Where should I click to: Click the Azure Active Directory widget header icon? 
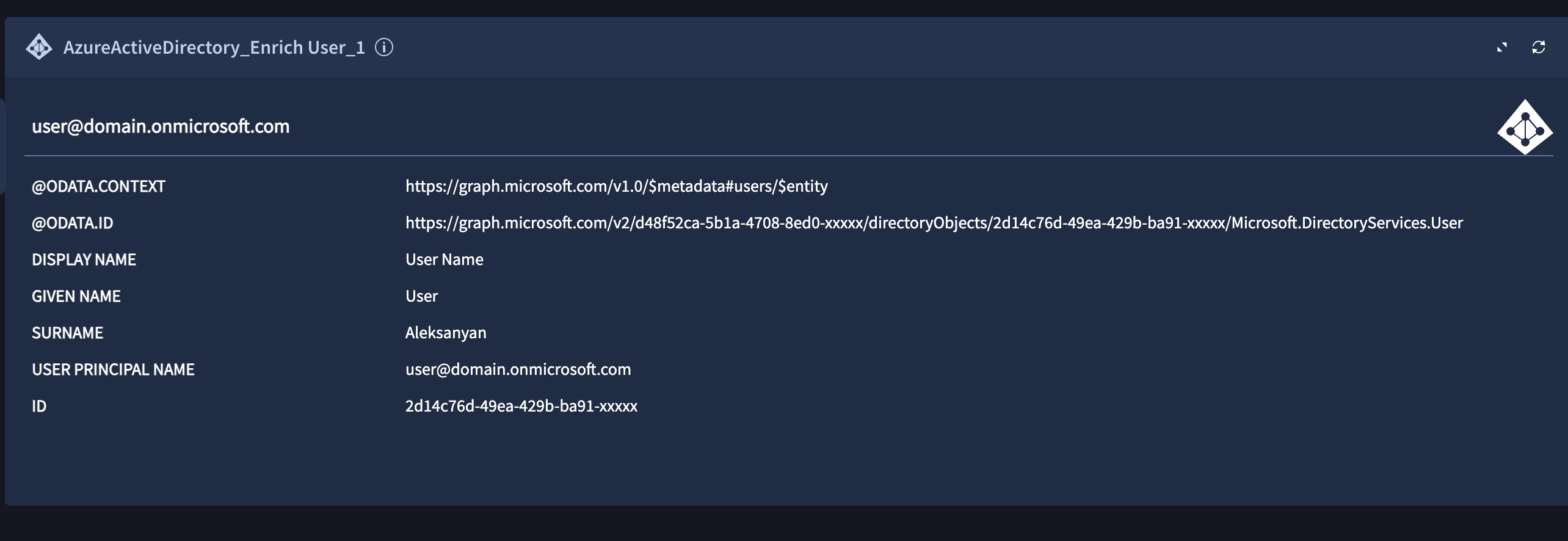coord(39,47)
